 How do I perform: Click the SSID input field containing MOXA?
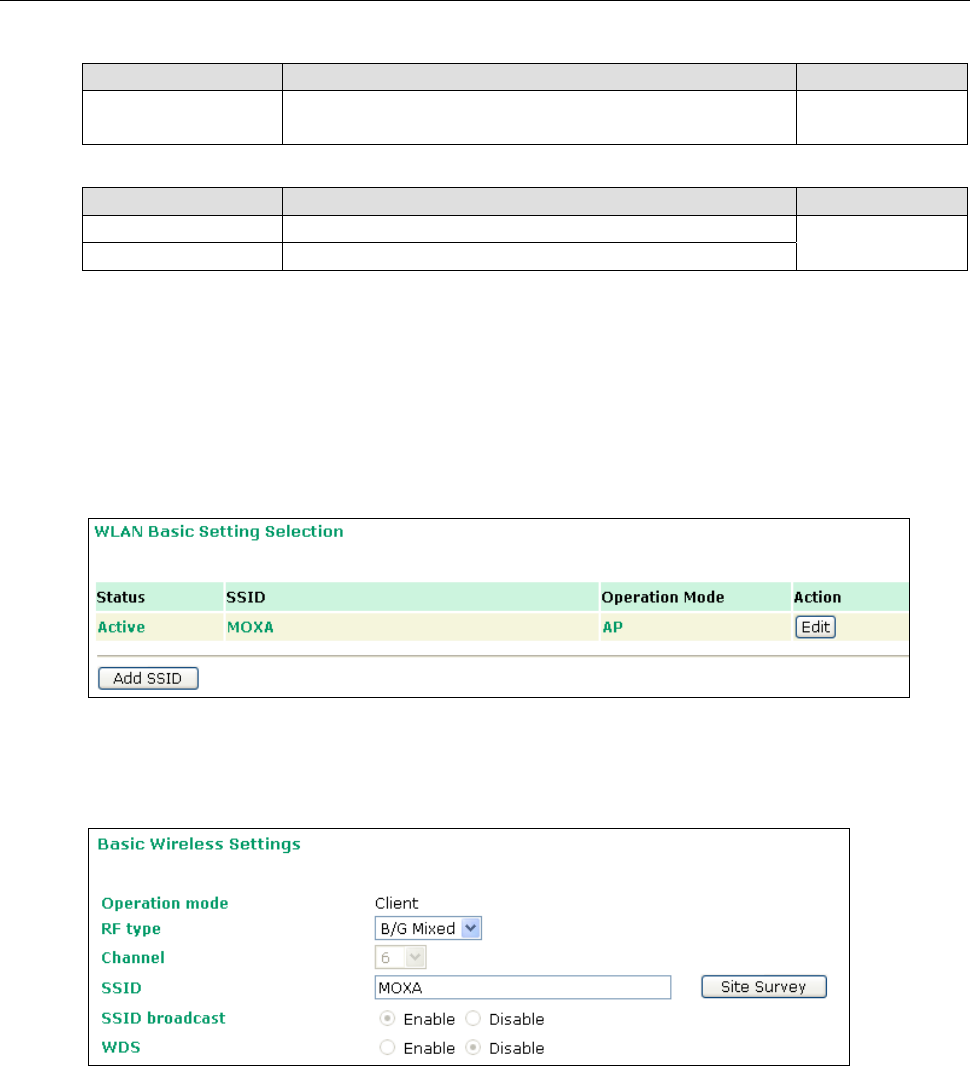pos(523,987)
